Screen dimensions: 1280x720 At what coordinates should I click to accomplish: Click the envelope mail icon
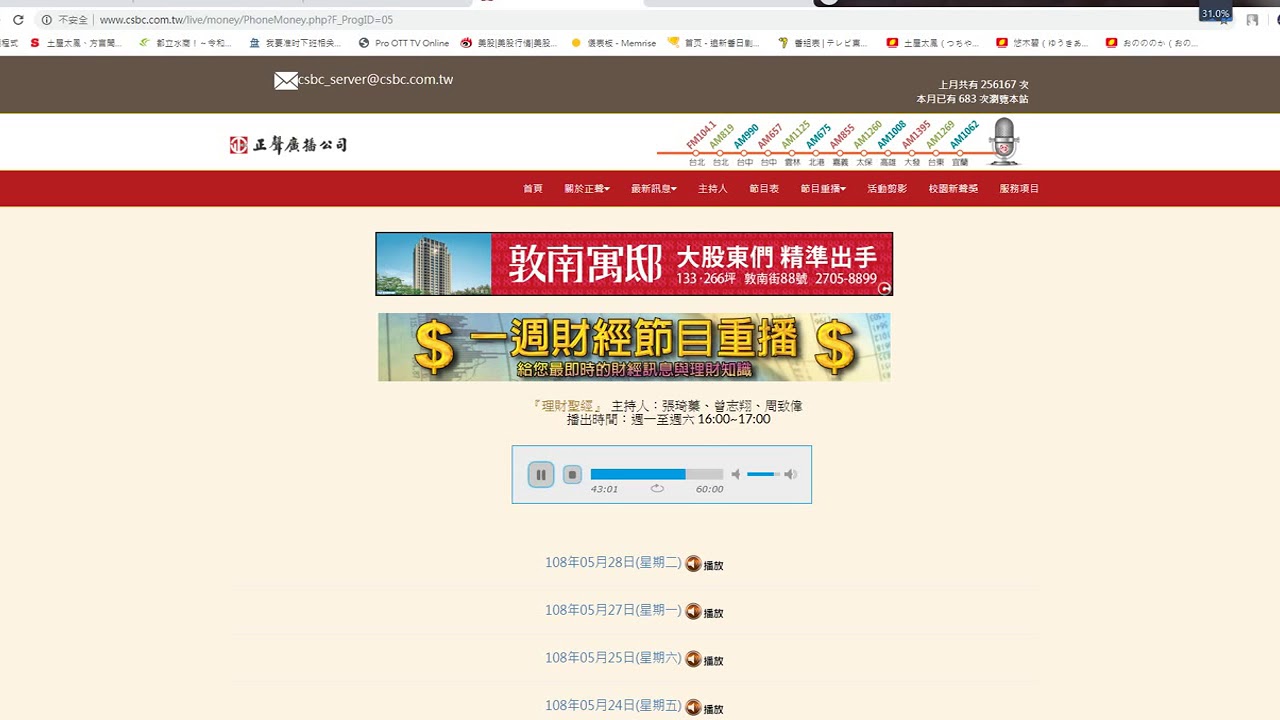pos(286,81)
